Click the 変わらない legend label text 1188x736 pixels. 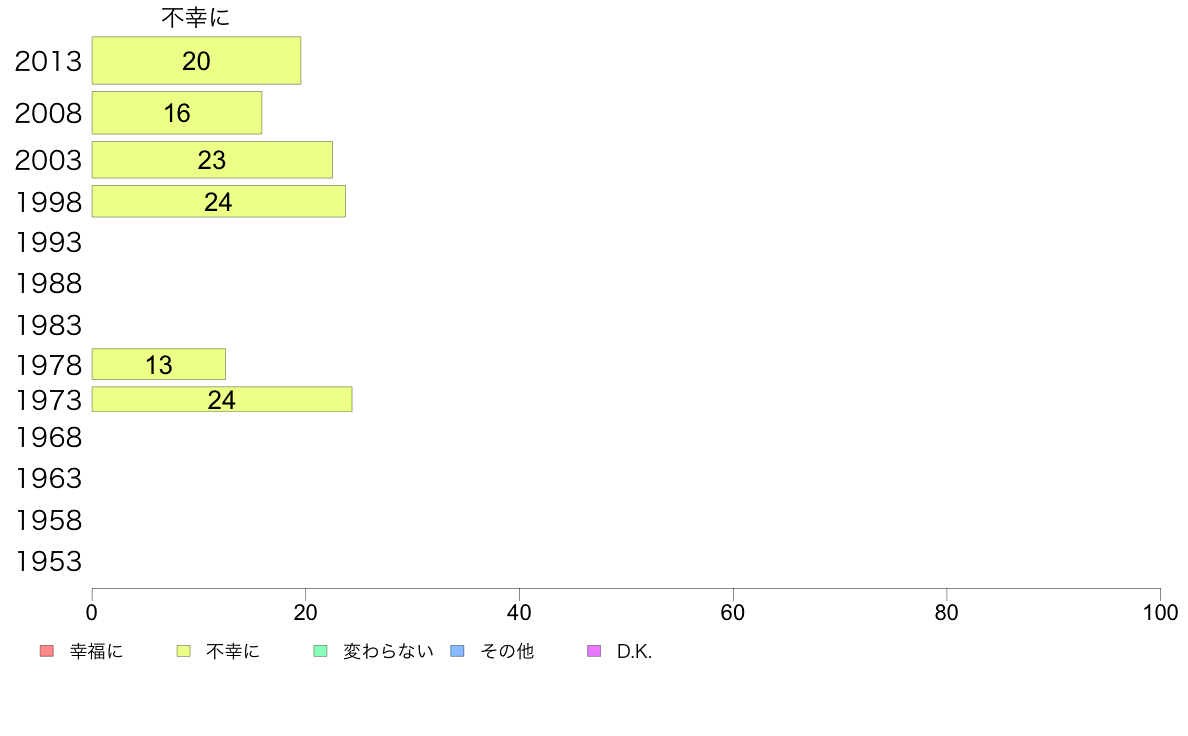[x=388, y=651]
